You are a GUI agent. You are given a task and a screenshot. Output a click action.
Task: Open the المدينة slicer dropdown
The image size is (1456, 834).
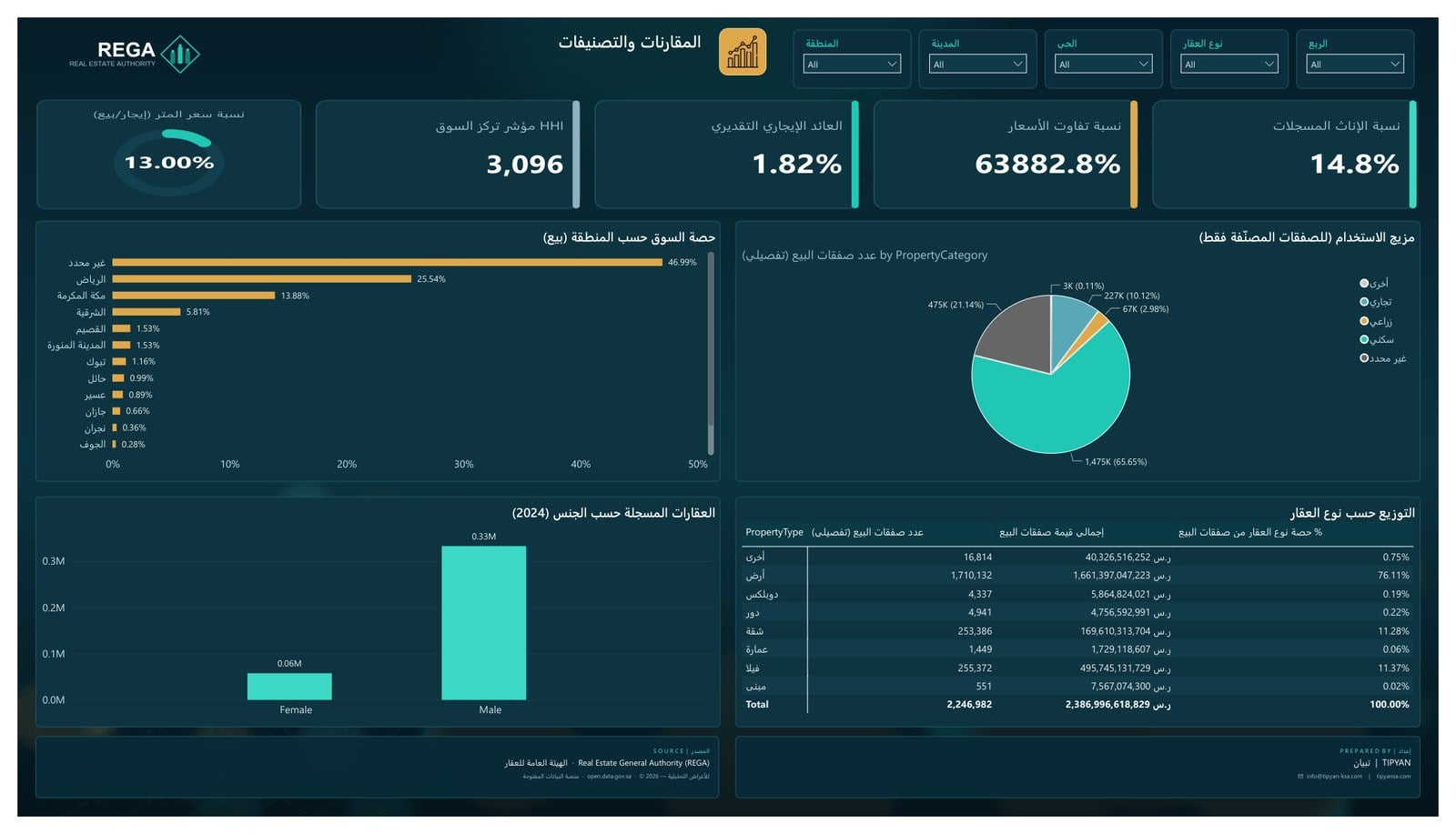(977, 64)
